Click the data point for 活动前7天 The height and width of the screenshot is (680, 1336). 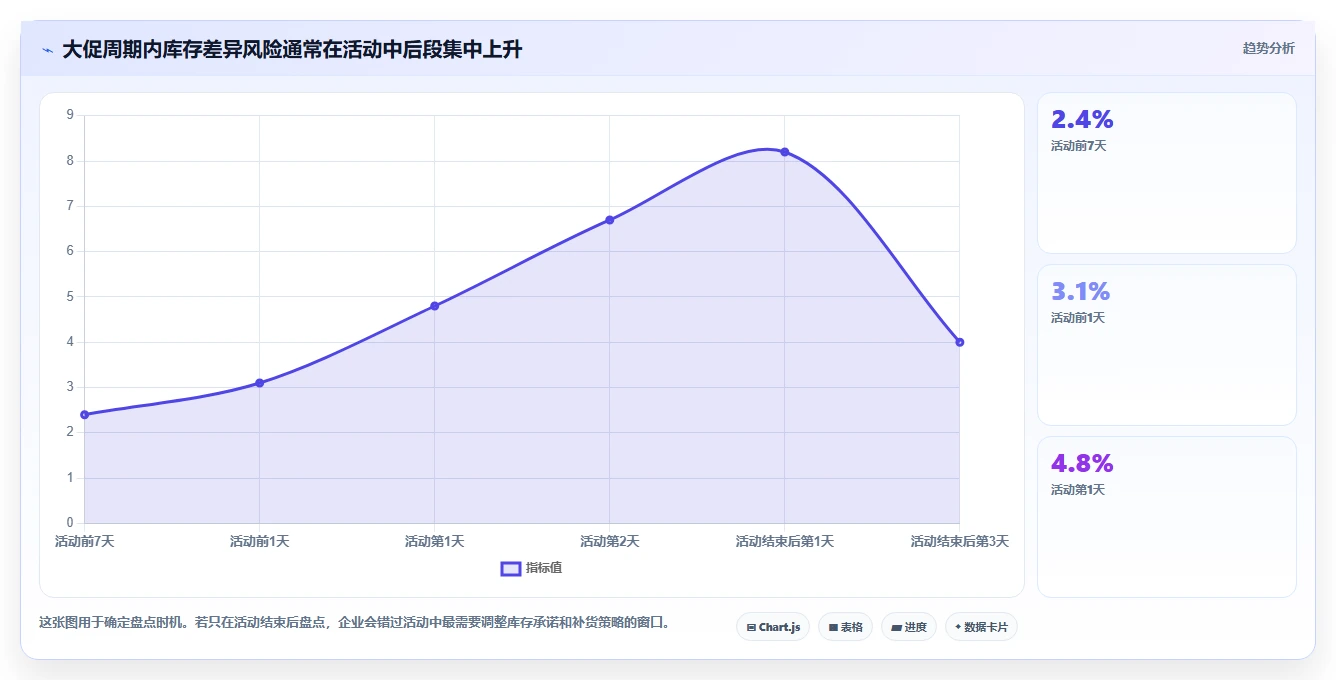coord(85,414)
